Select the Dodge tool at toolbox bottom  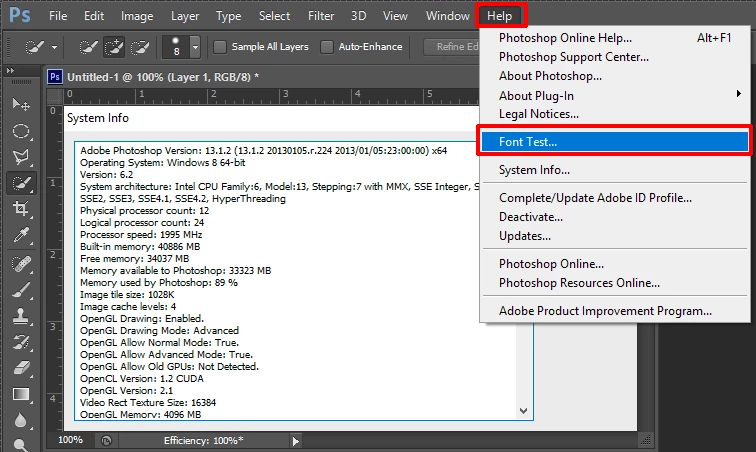21,444
